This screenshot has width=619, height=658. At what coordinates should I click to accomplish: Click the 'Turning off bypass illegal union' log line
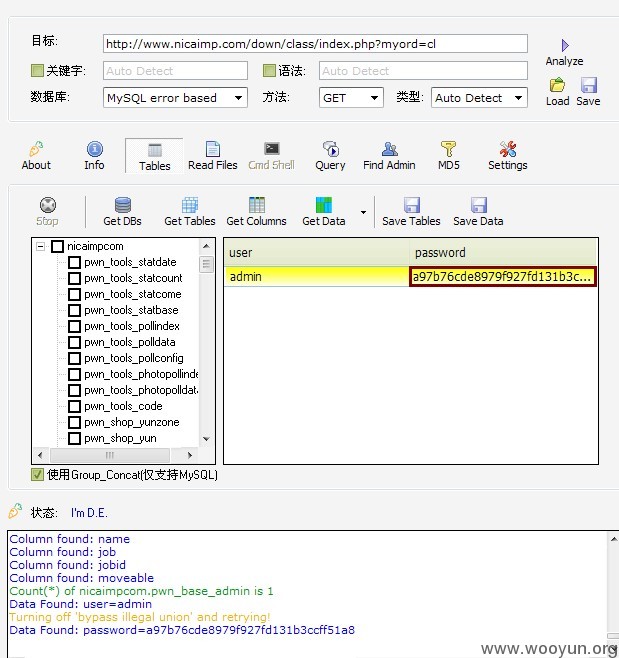(139, 617)
